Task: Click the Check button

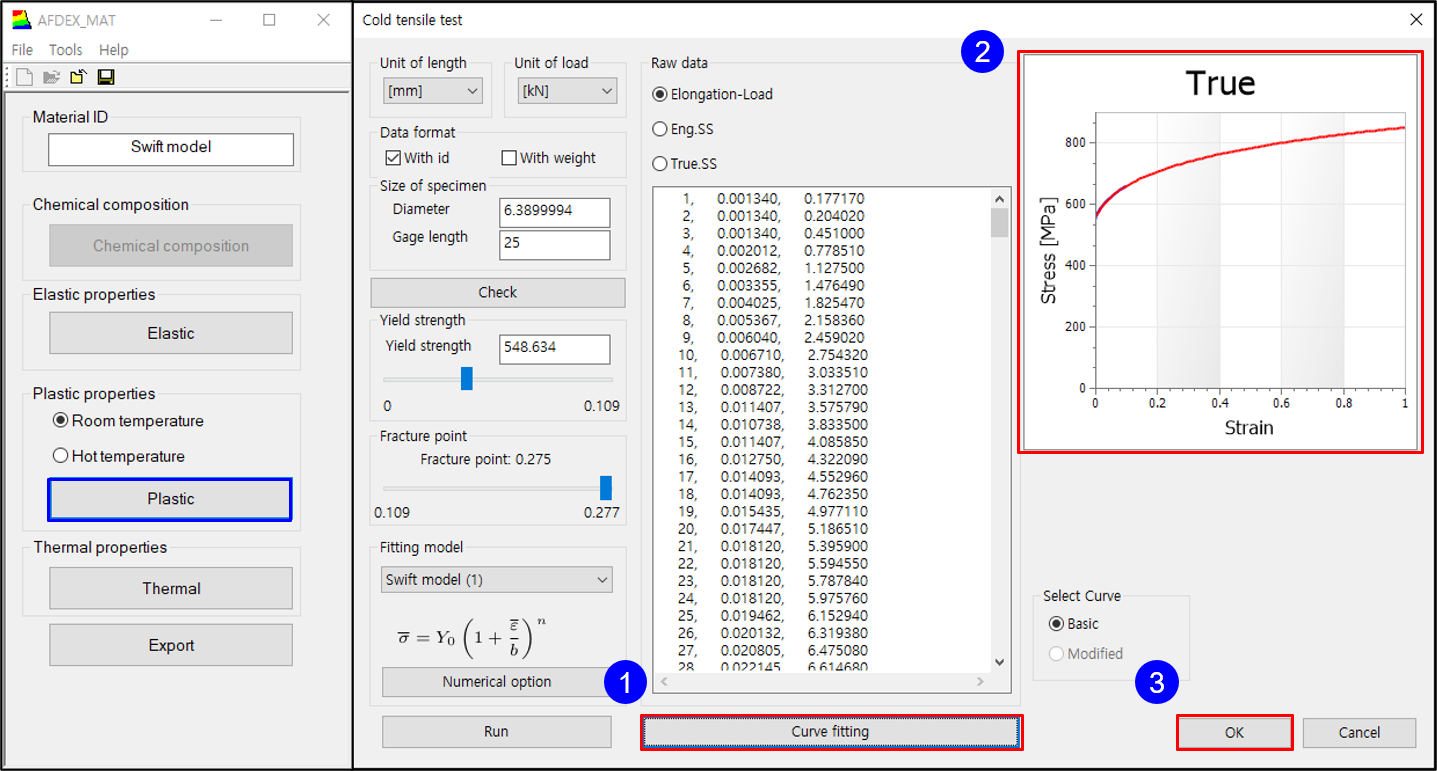Action: coord(498,292)
